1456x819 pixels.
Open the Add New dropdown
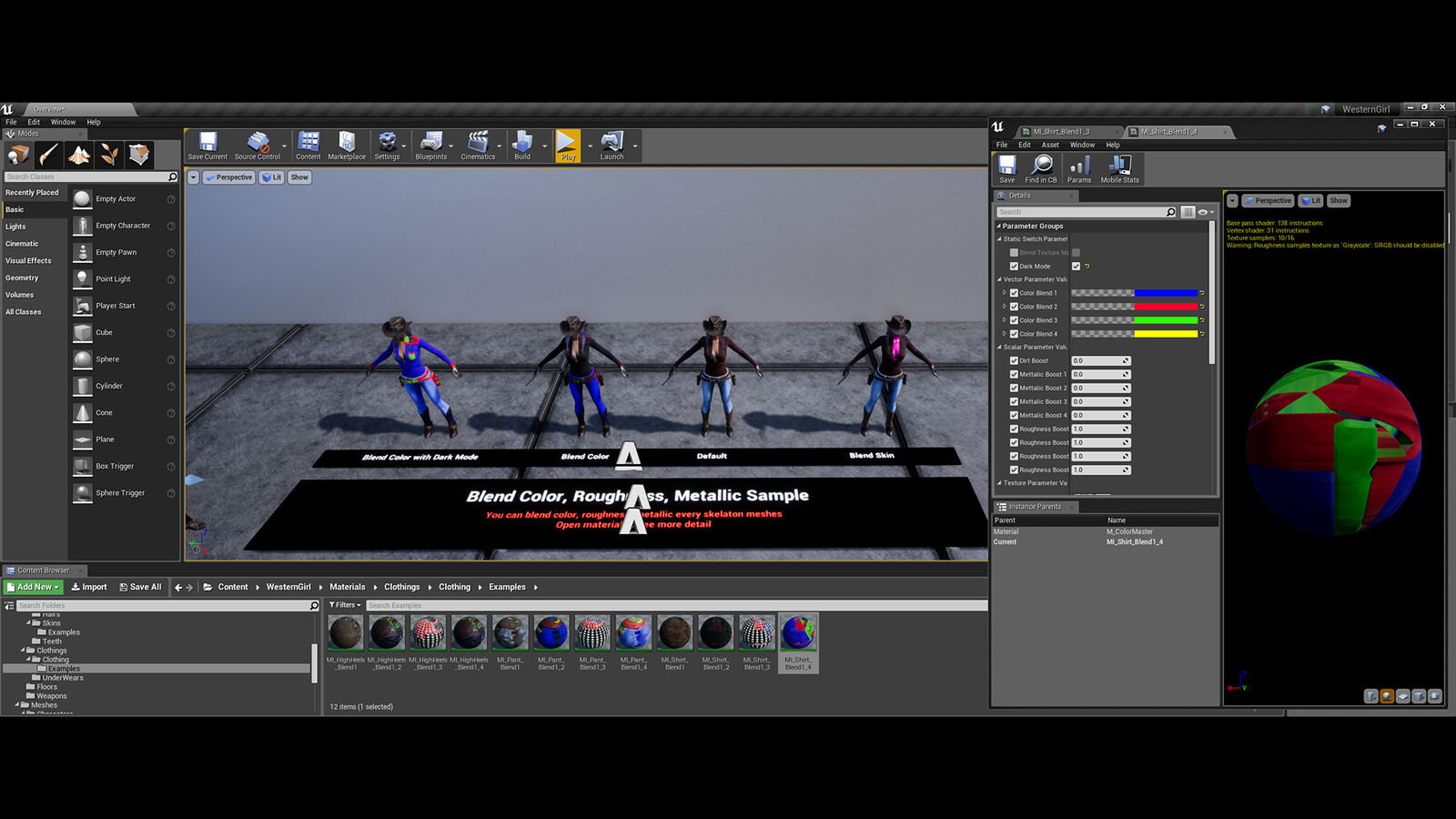pos(33,587)
